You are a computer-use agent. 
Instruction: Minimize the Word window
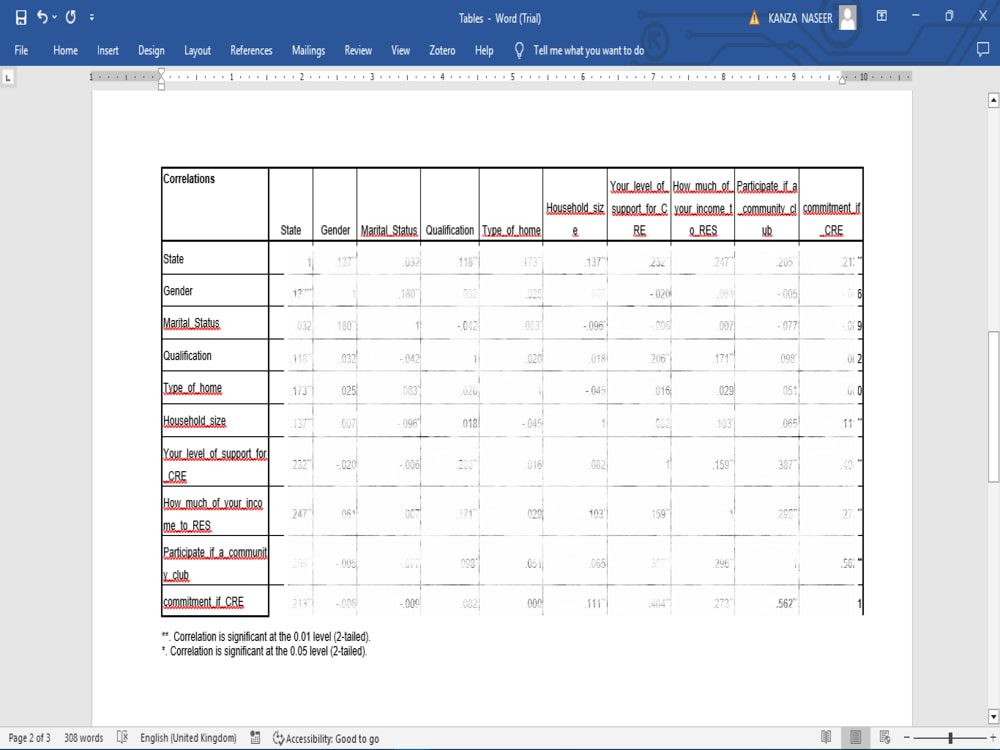[x=916, y=15]
